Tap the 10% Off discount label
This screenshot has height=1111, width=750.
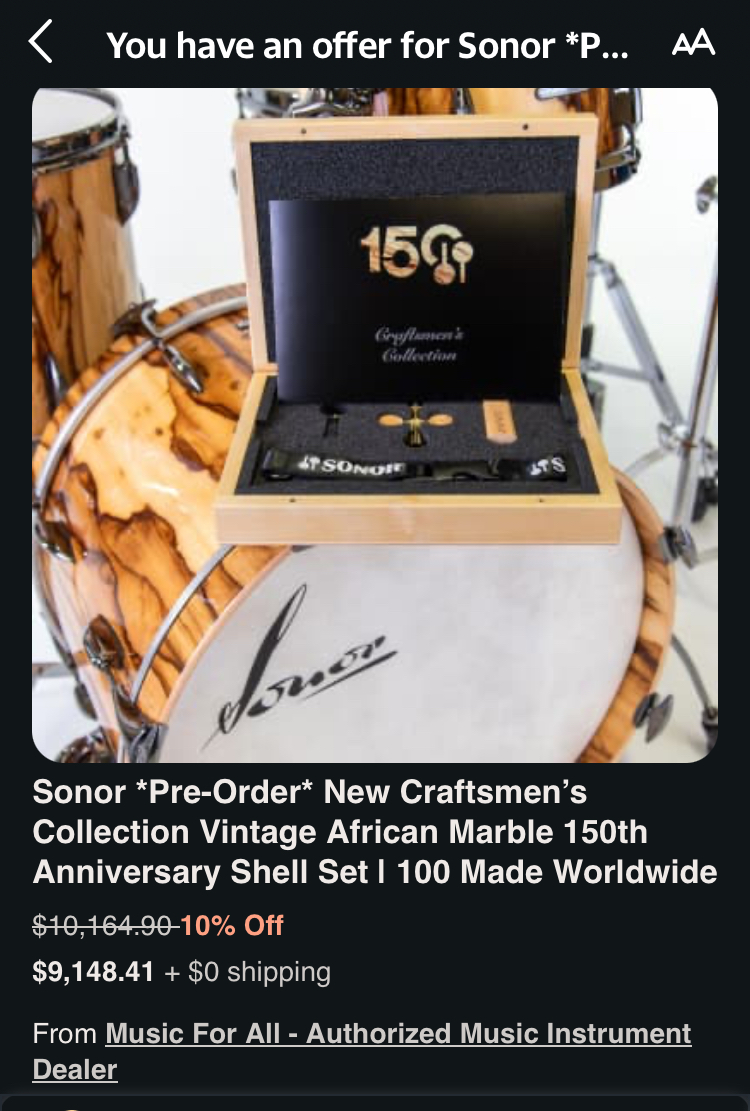click(232, 925)
